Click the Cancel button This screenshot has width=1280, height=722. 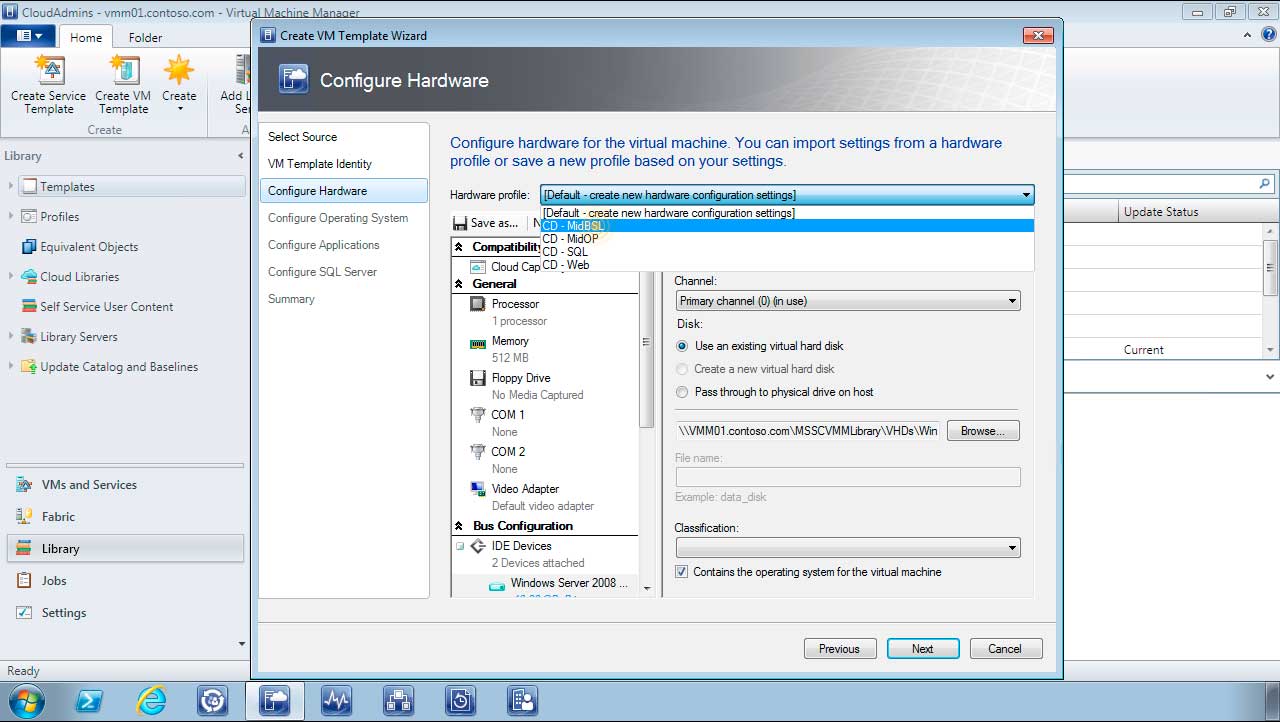[1005, 649]
